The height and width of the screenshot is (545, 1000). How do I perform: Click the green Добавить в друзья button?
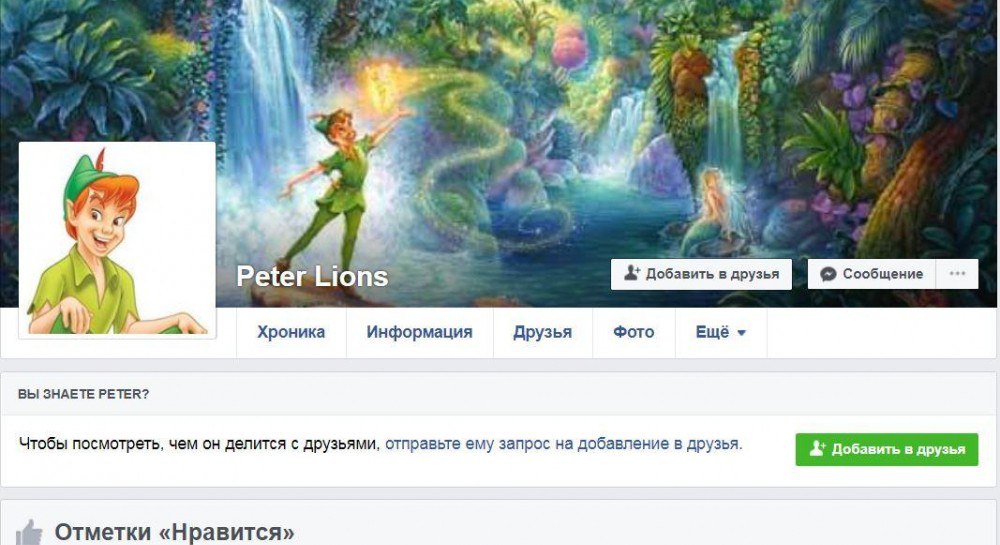pos(886,449)
